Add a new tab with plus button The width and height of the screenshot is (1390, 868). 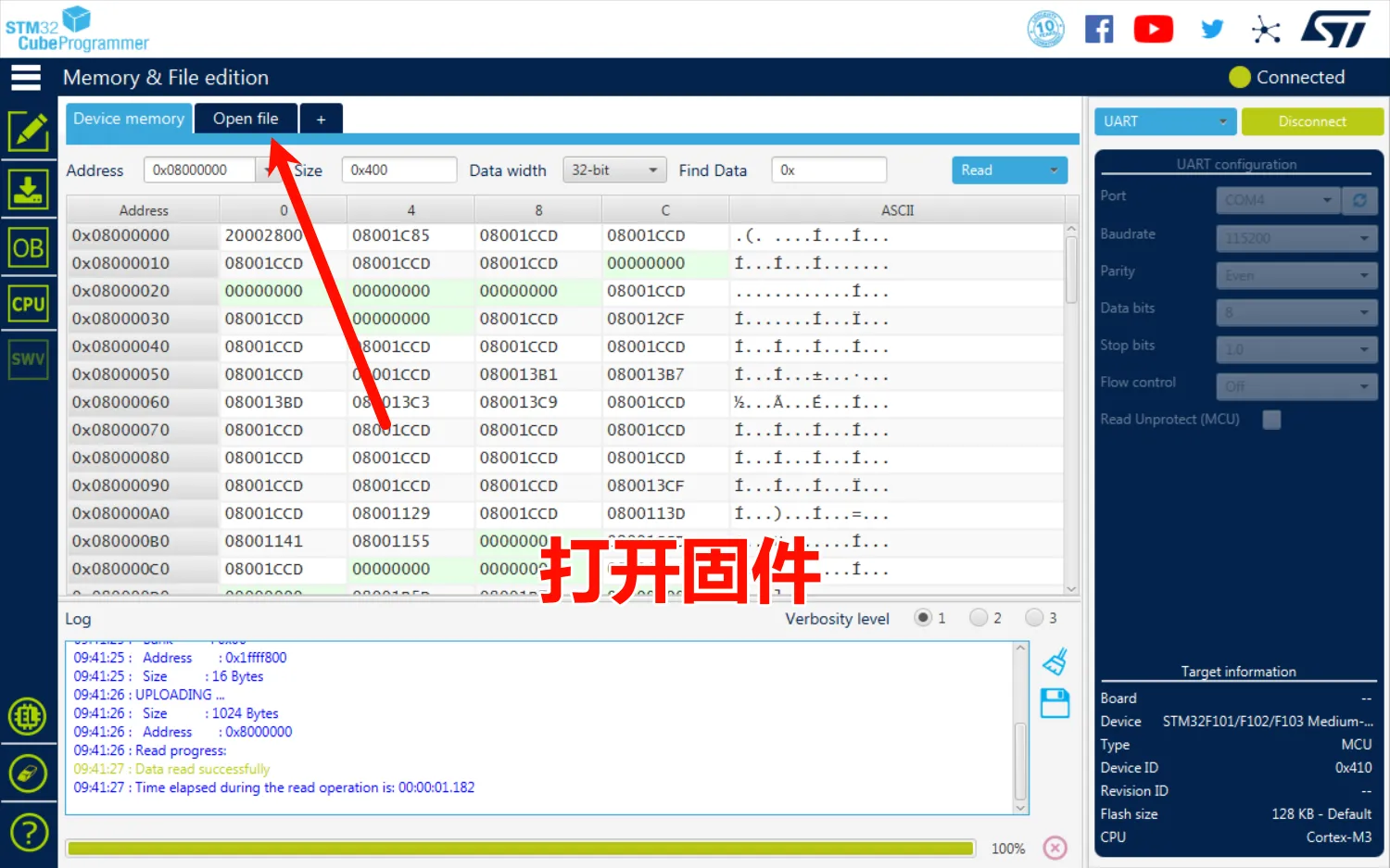[x=321, y=120]
